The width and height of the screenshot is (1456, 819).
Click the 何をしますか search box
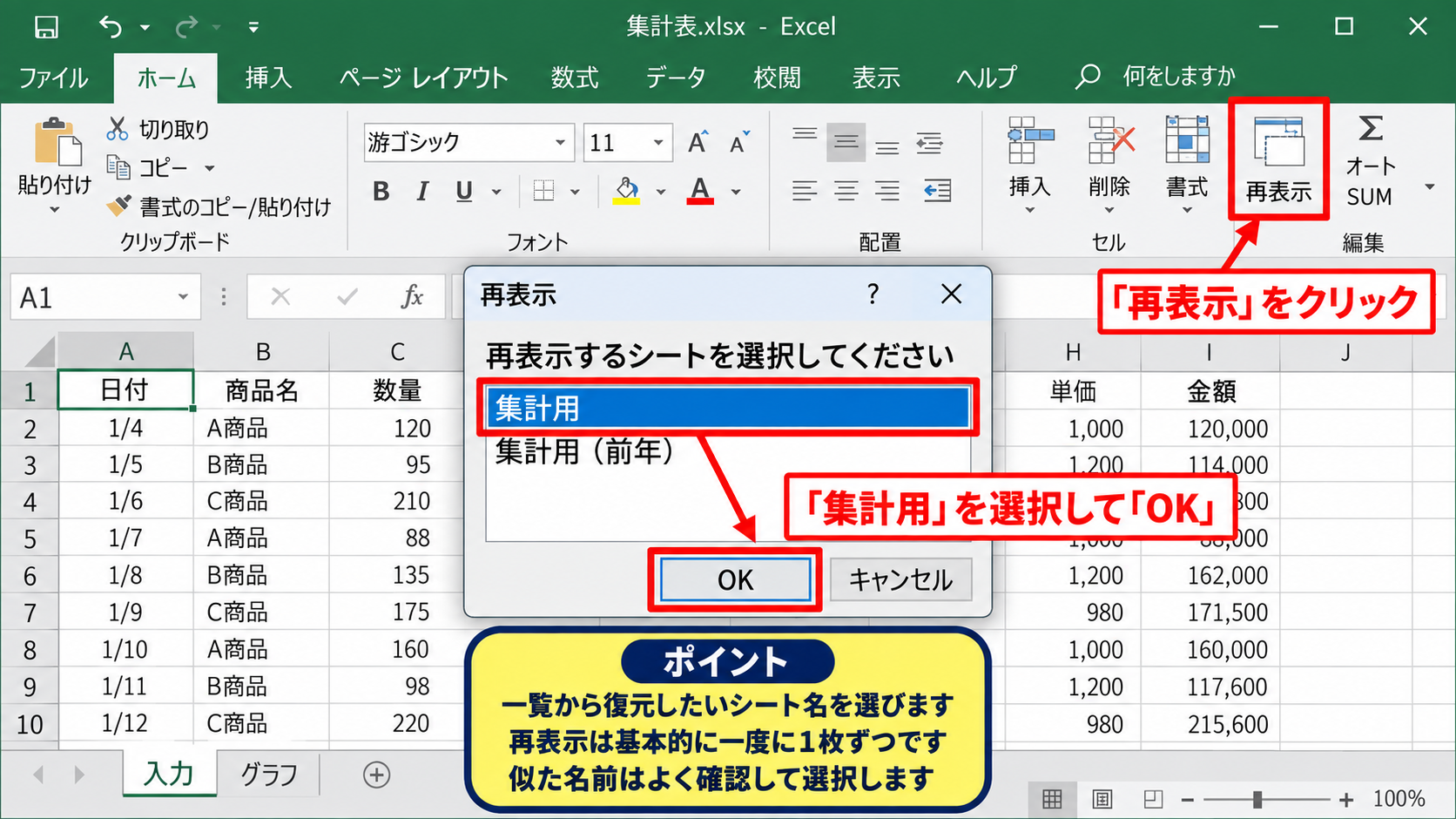(x=1179, y=77)
